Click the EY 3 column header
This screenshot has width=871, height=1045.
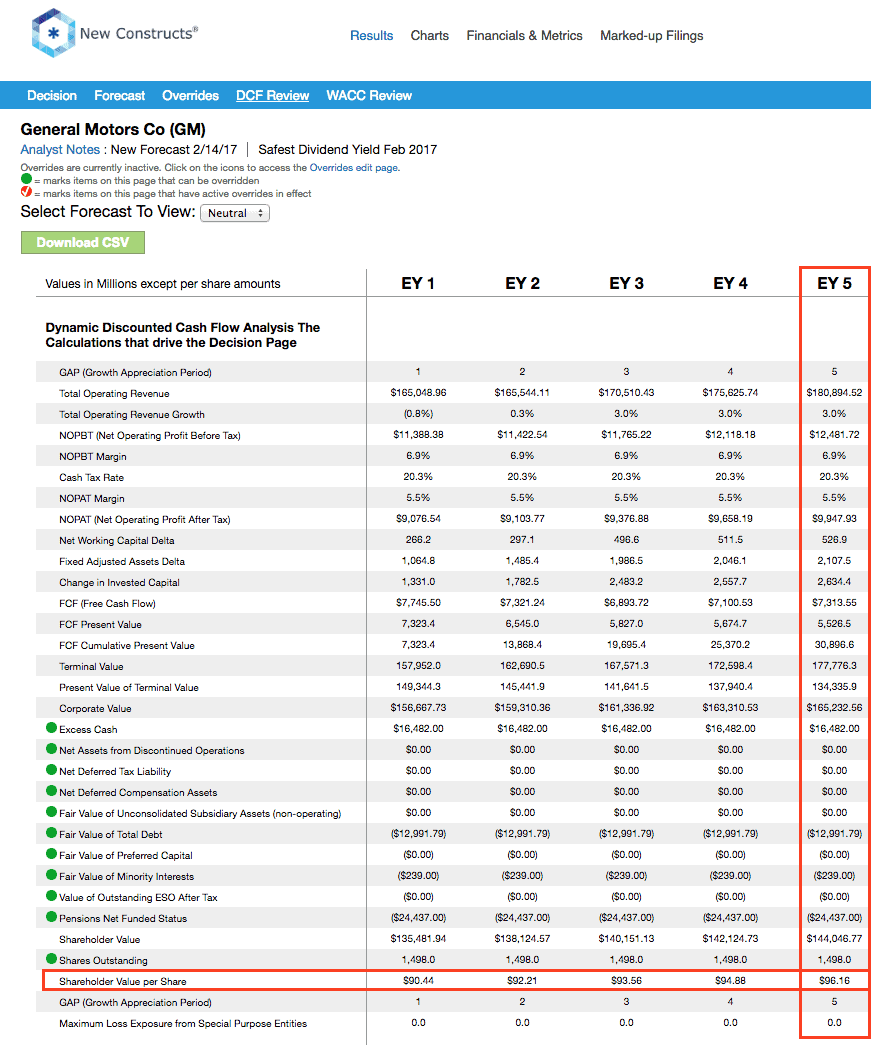click(626, 284)
